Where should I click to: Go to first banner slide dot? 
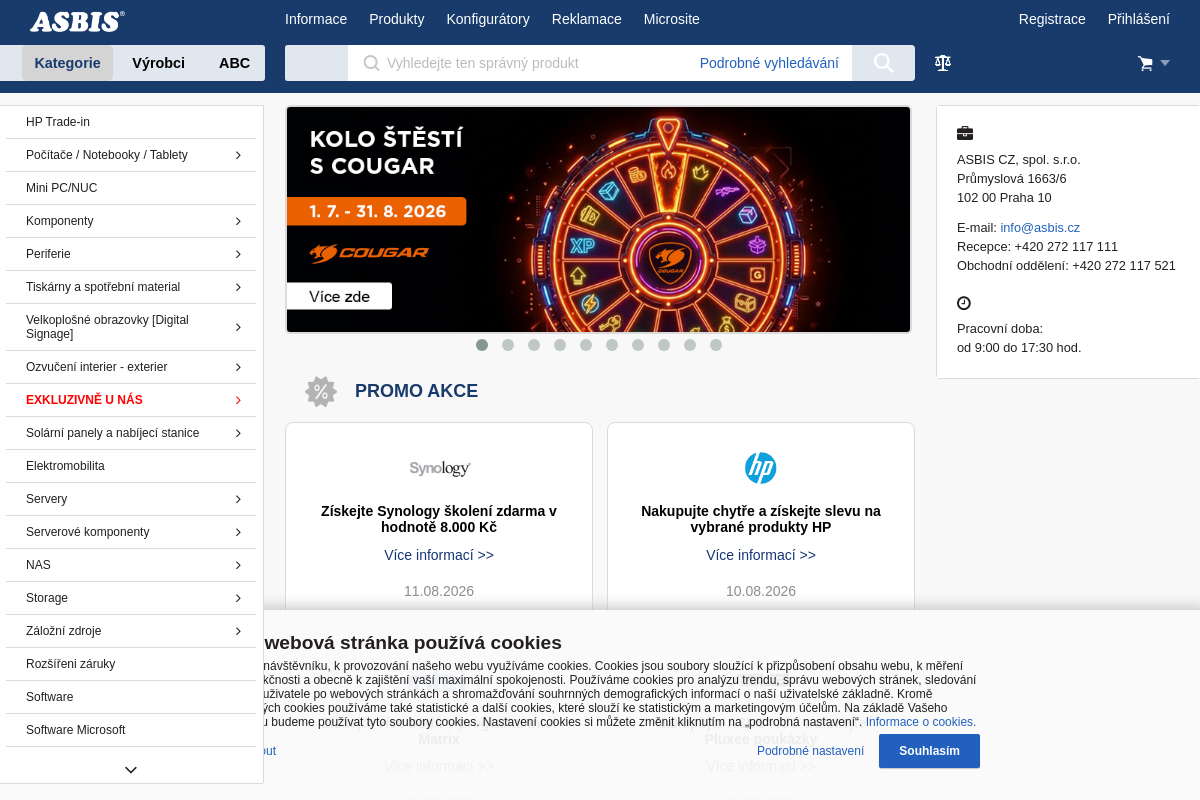click(x=482, y=345)
